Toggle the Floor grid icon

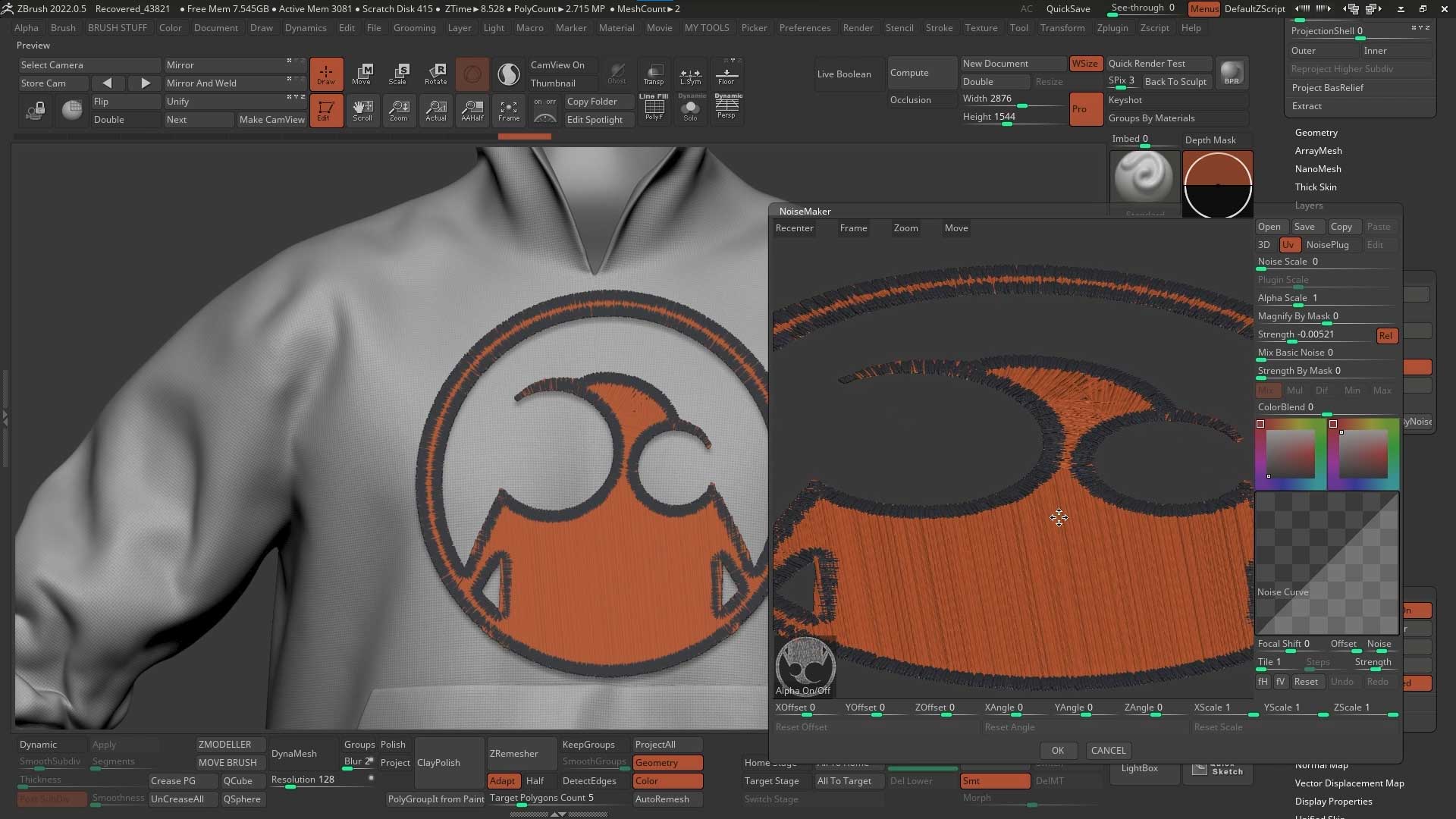pyautogui.click(x=726, y=74)
